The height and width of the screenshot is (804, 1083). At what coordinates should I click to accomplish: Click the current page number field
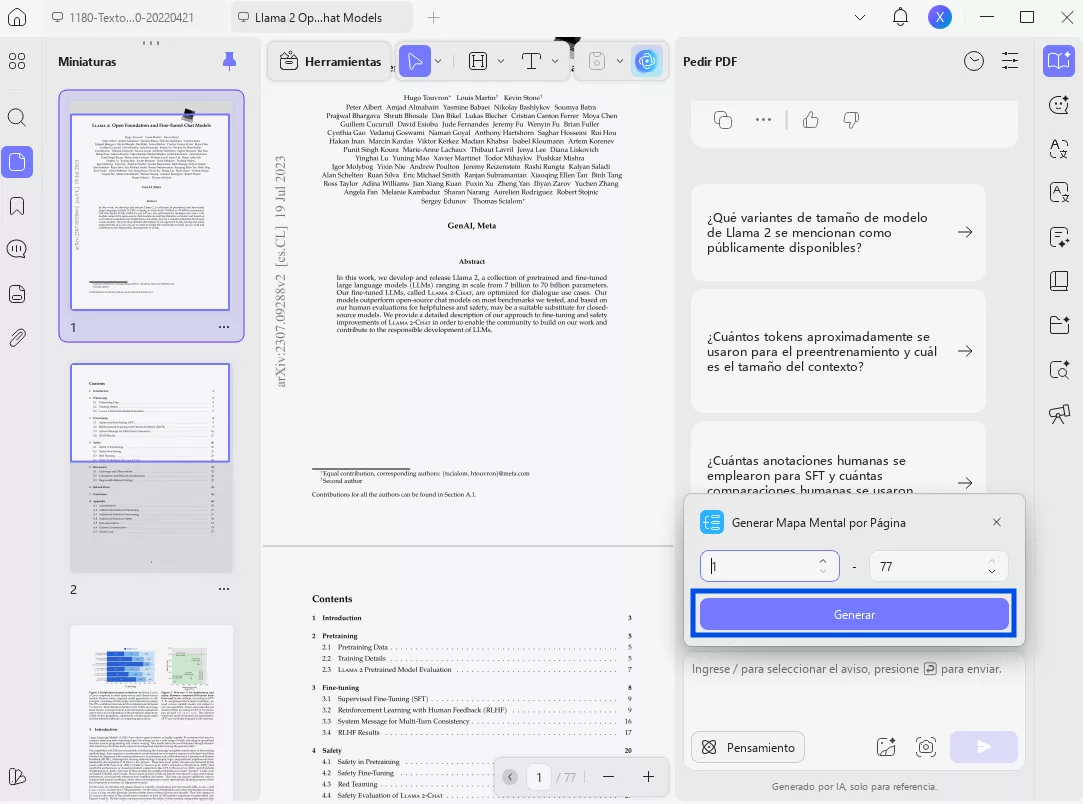click(x=539, y=777)
